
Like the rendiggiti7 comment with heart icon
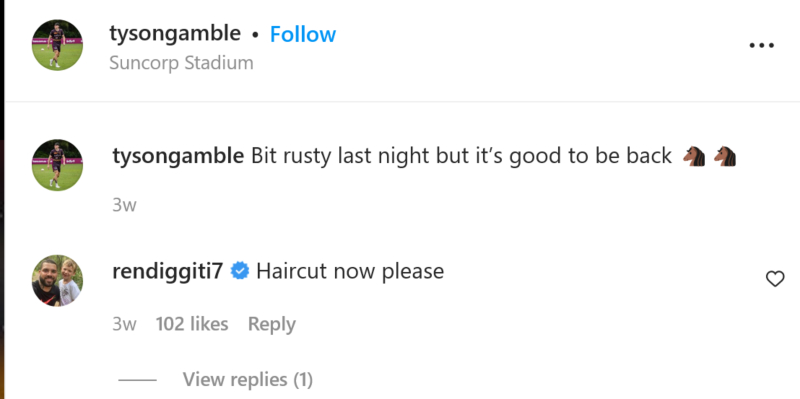pos(775,279)
